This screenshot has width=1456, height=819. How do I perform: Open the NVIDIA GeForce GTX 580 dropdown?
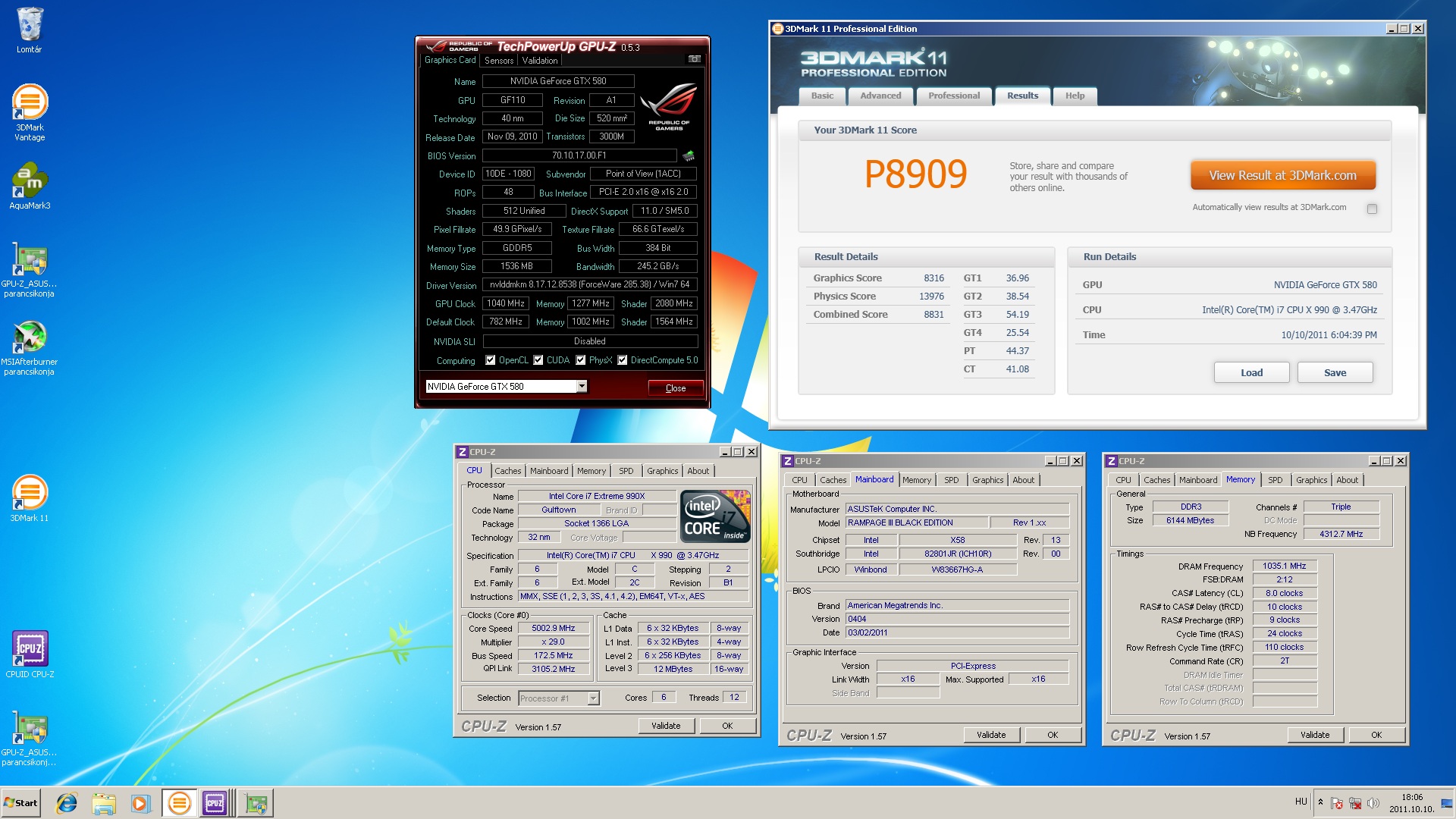click(582, 387)
